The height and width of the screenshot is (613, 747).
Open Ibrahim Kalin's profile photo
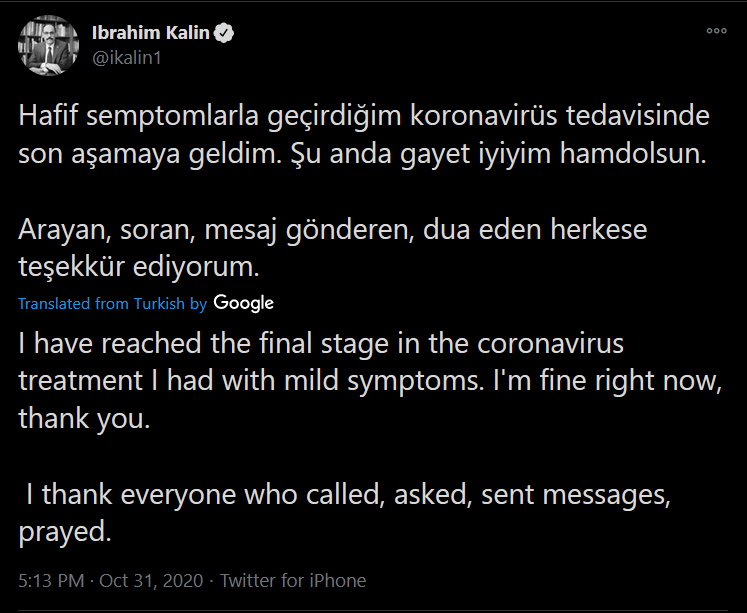click(46, 46)
